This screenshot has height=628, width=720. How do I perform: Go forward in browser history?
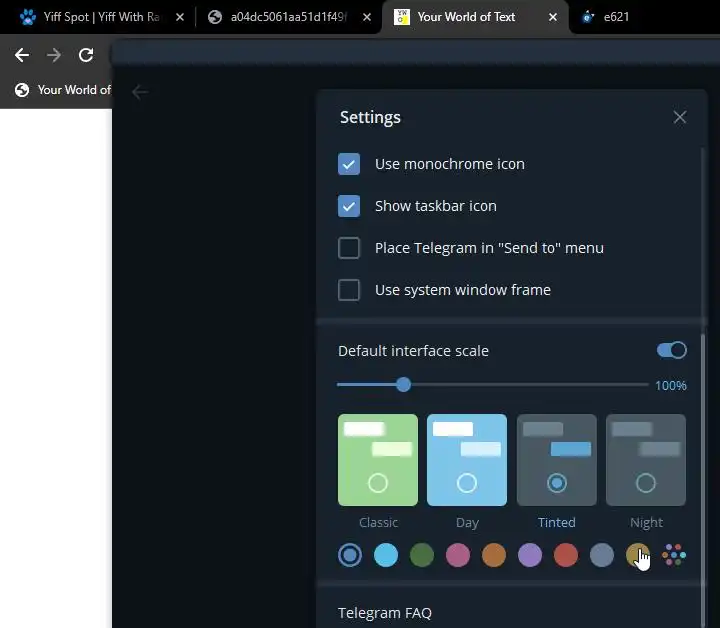pyautogui.click(x=54, y=55)
